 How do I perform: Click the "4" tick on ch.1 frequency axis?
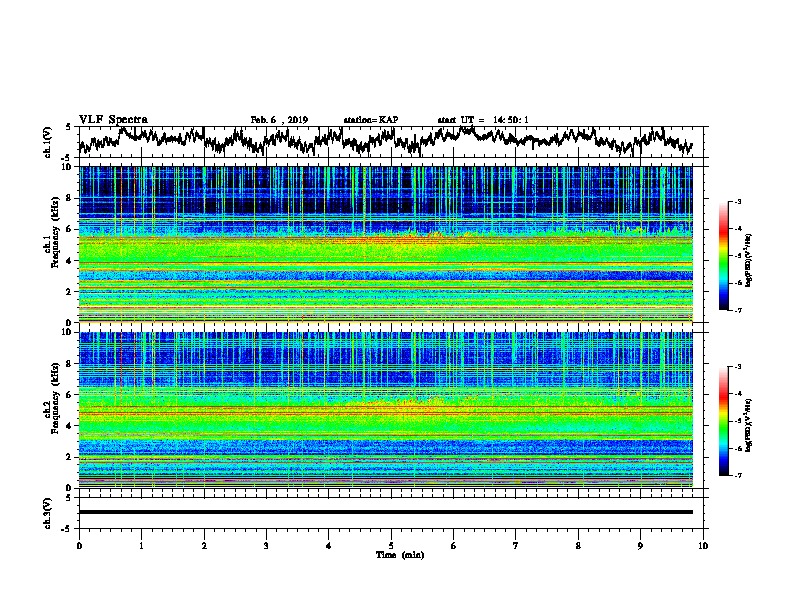point(70,261)
